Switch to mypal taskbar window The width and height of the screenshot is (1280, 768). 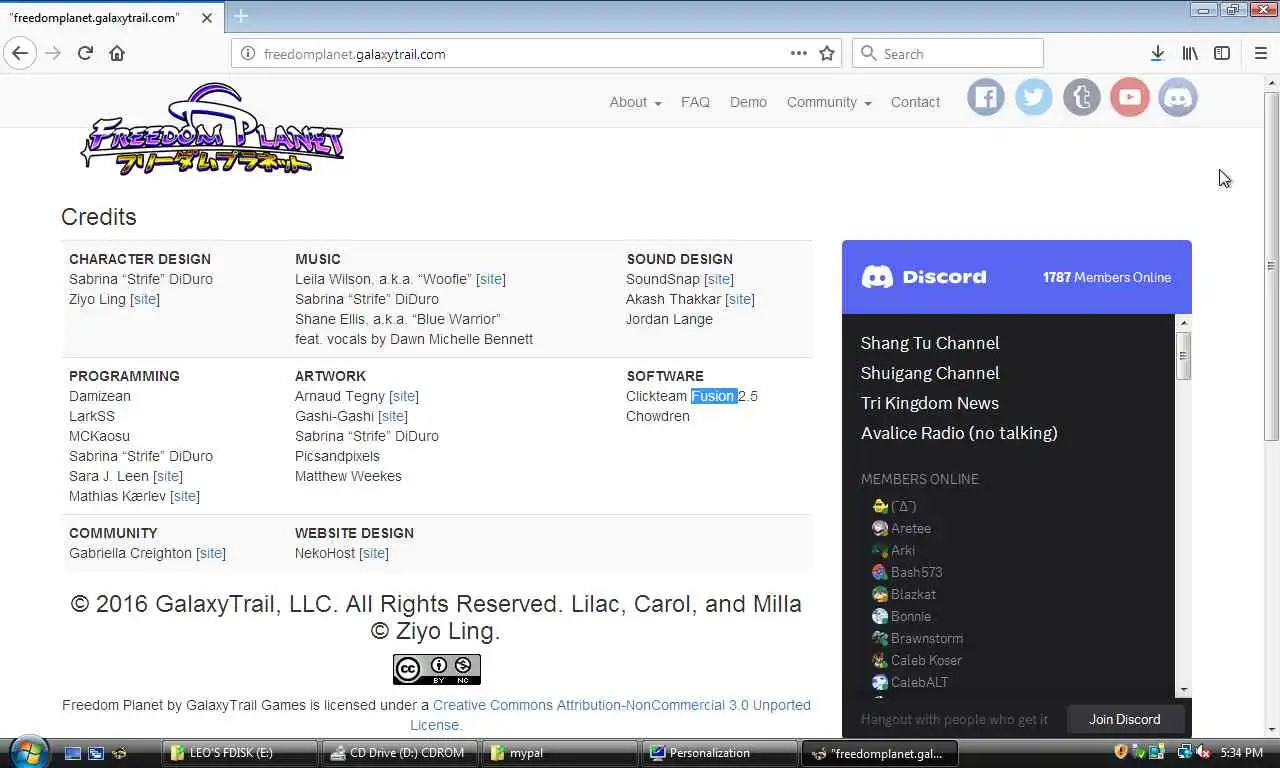[x=559, y=753]
